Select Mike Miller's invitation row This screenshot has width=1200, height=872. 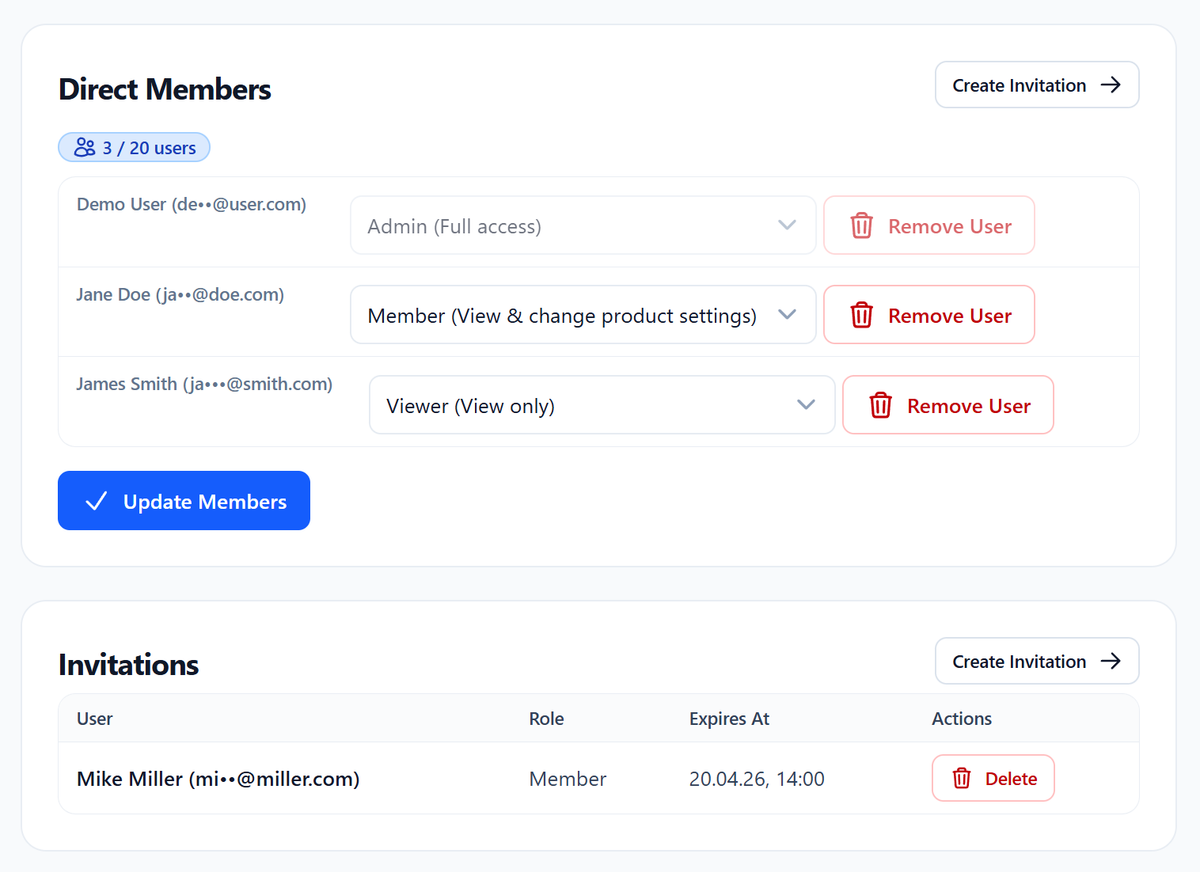(400, 778)
